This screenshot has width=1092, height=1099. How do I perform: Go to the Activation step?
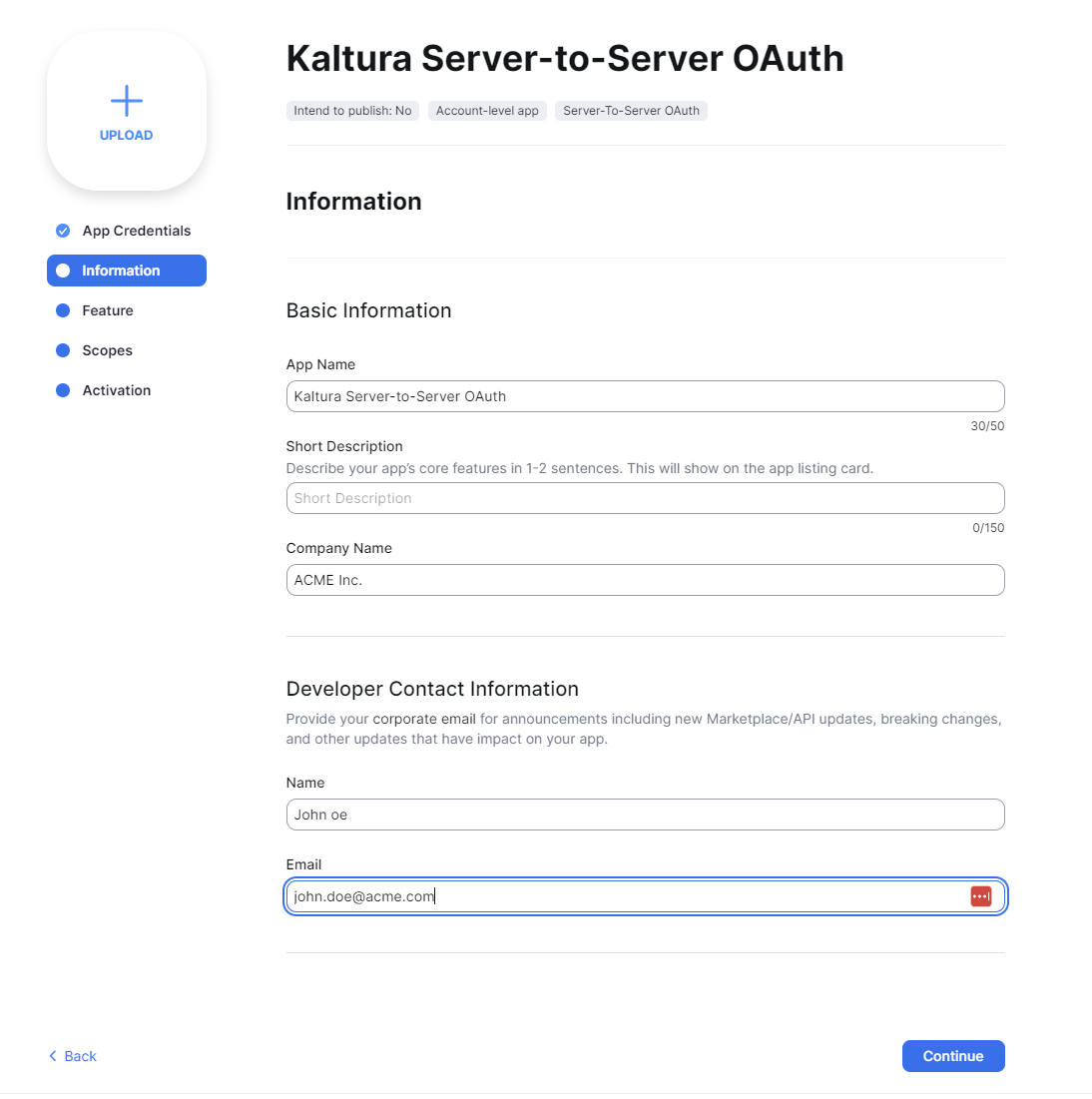(117, 390)
